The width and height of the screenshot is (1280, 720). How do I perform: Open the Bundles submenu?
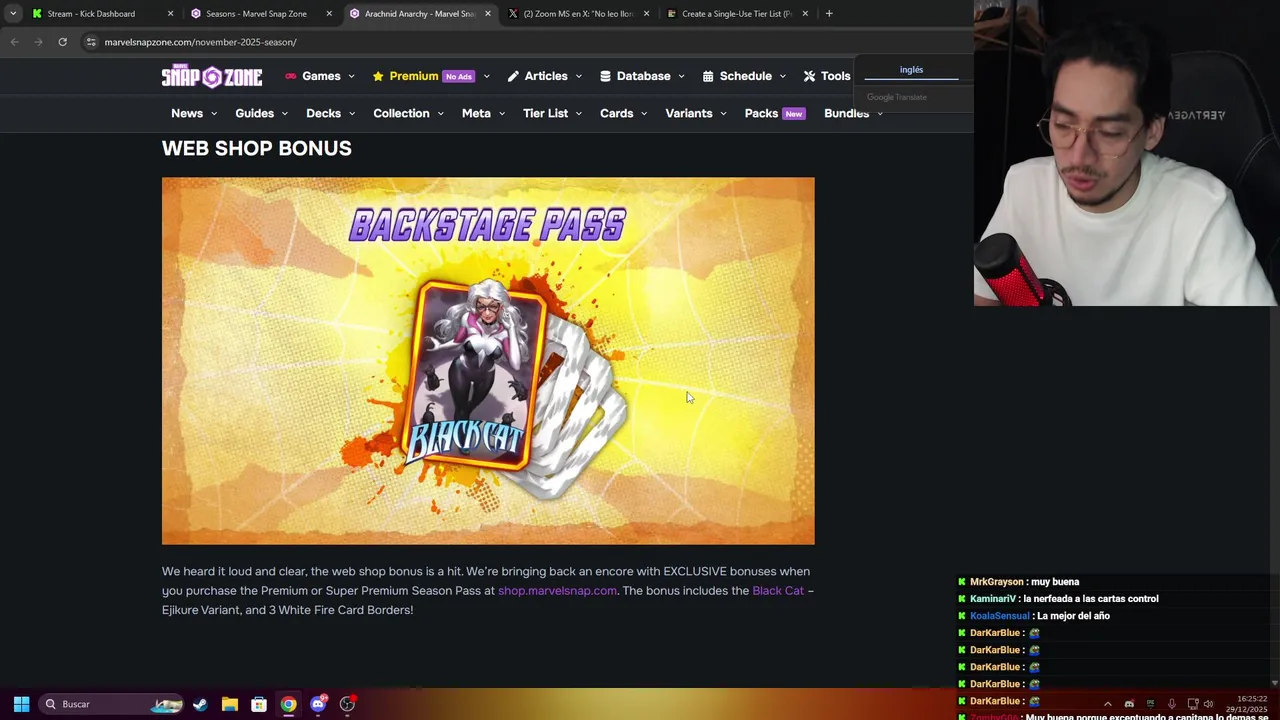[x=853, y=113]
